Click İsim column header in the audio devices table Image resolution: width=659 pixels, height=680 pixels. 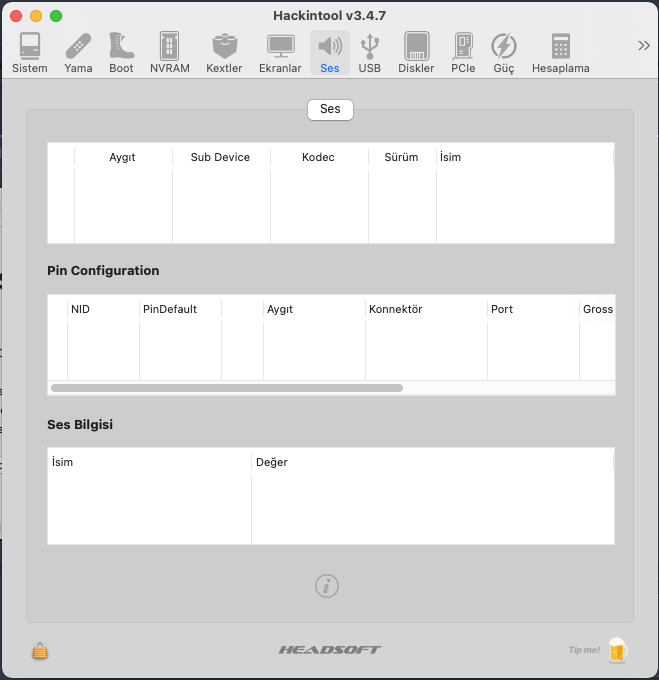(525, 157)
